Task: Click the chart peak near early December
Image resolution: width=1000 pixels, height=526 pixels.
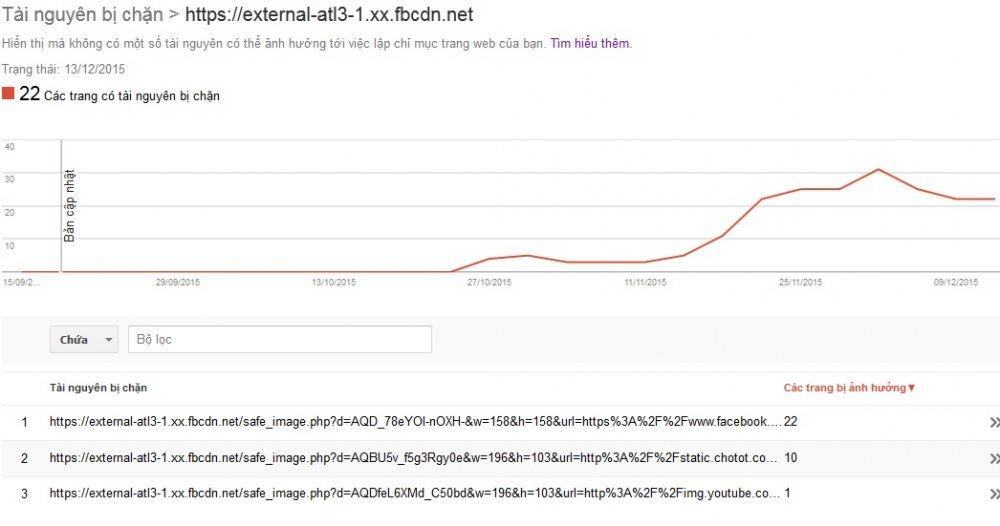Action: pos(878,169)
